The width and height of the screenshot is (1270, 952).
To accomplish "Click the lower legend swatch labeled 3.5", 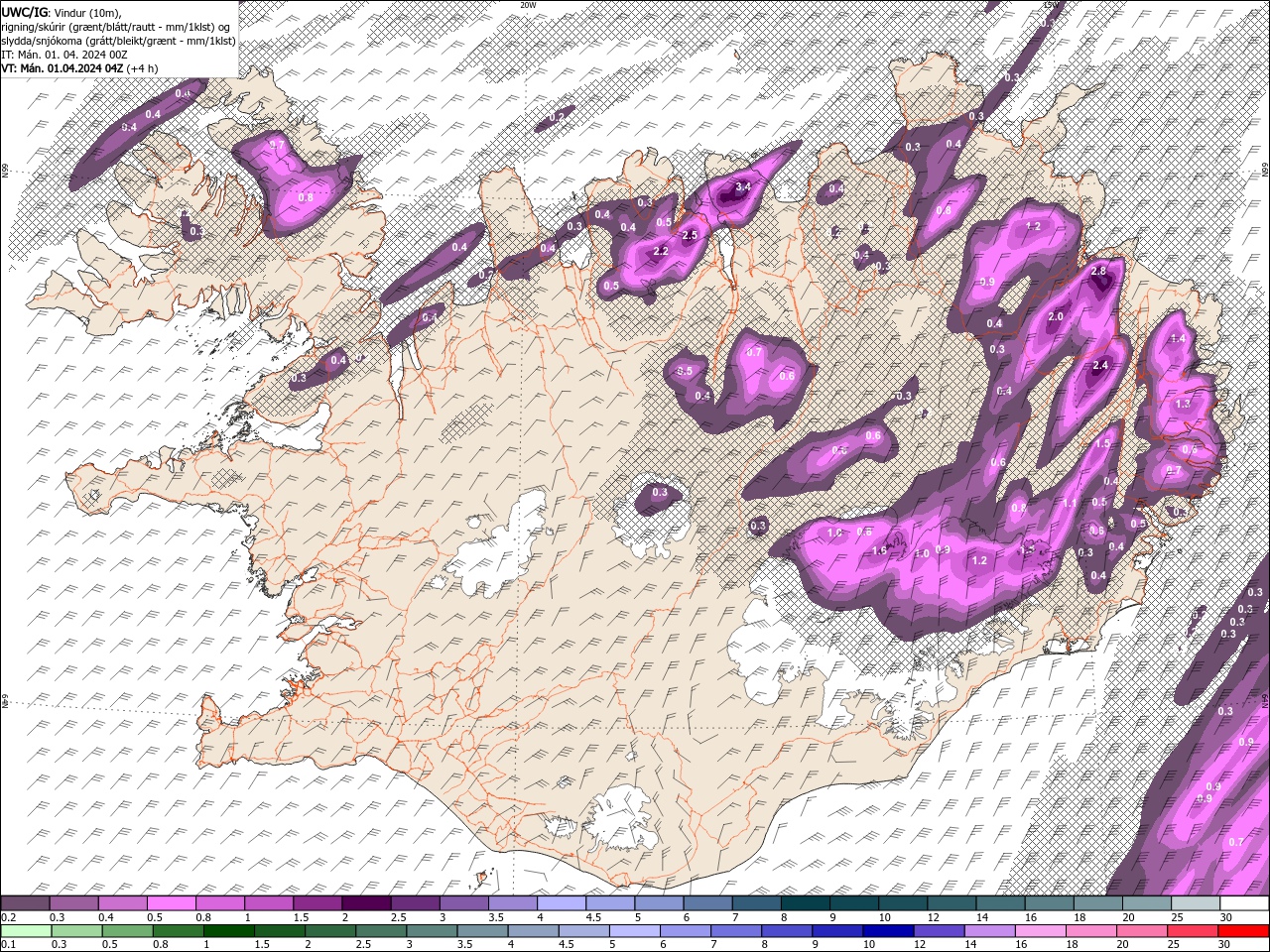I will pos(482,930).
